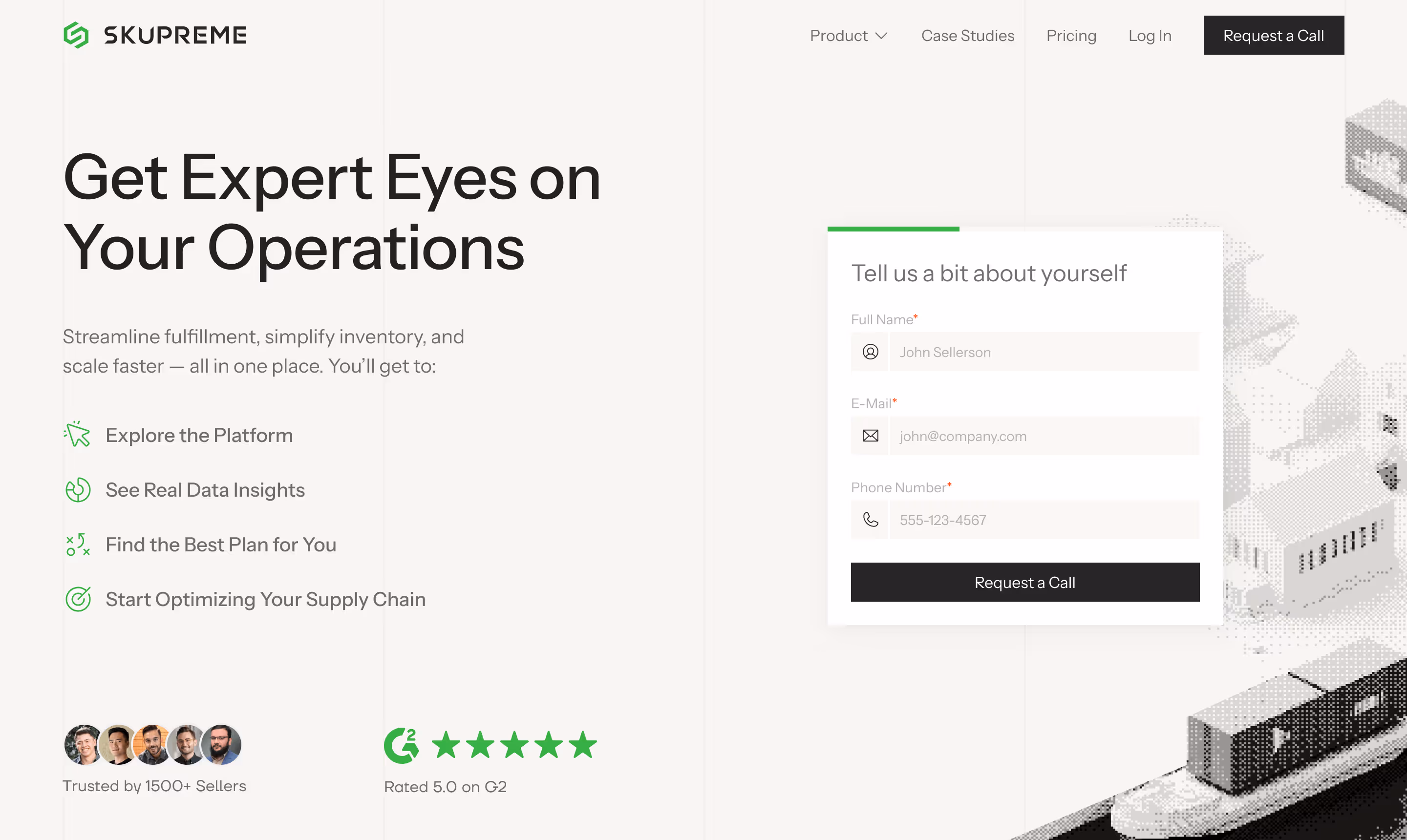Click 'Start Optimizing Your Supply Chain' text
This screenshot has height=840, width=1407.
pos(266,599)
